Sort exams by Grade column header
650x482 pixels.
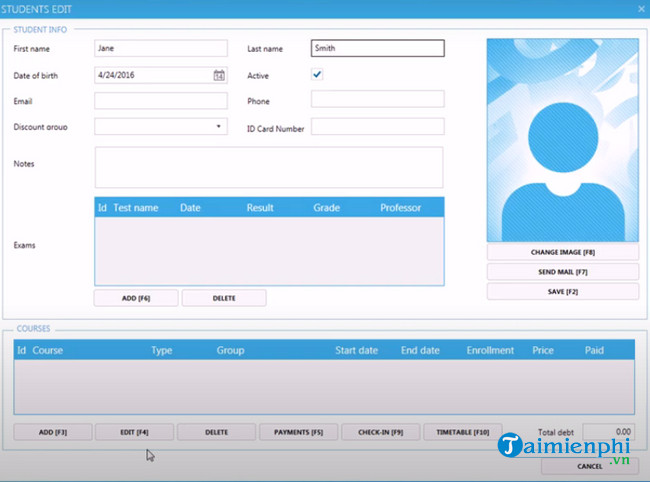pos(326,208)
